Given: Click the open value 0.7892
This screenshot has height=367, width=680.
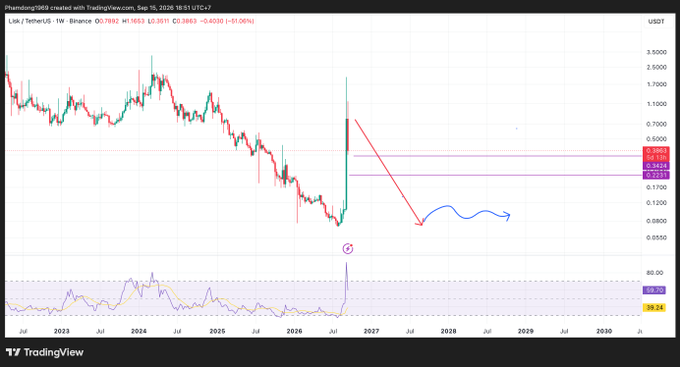Looking at the screenshot, I should [108, 21].
